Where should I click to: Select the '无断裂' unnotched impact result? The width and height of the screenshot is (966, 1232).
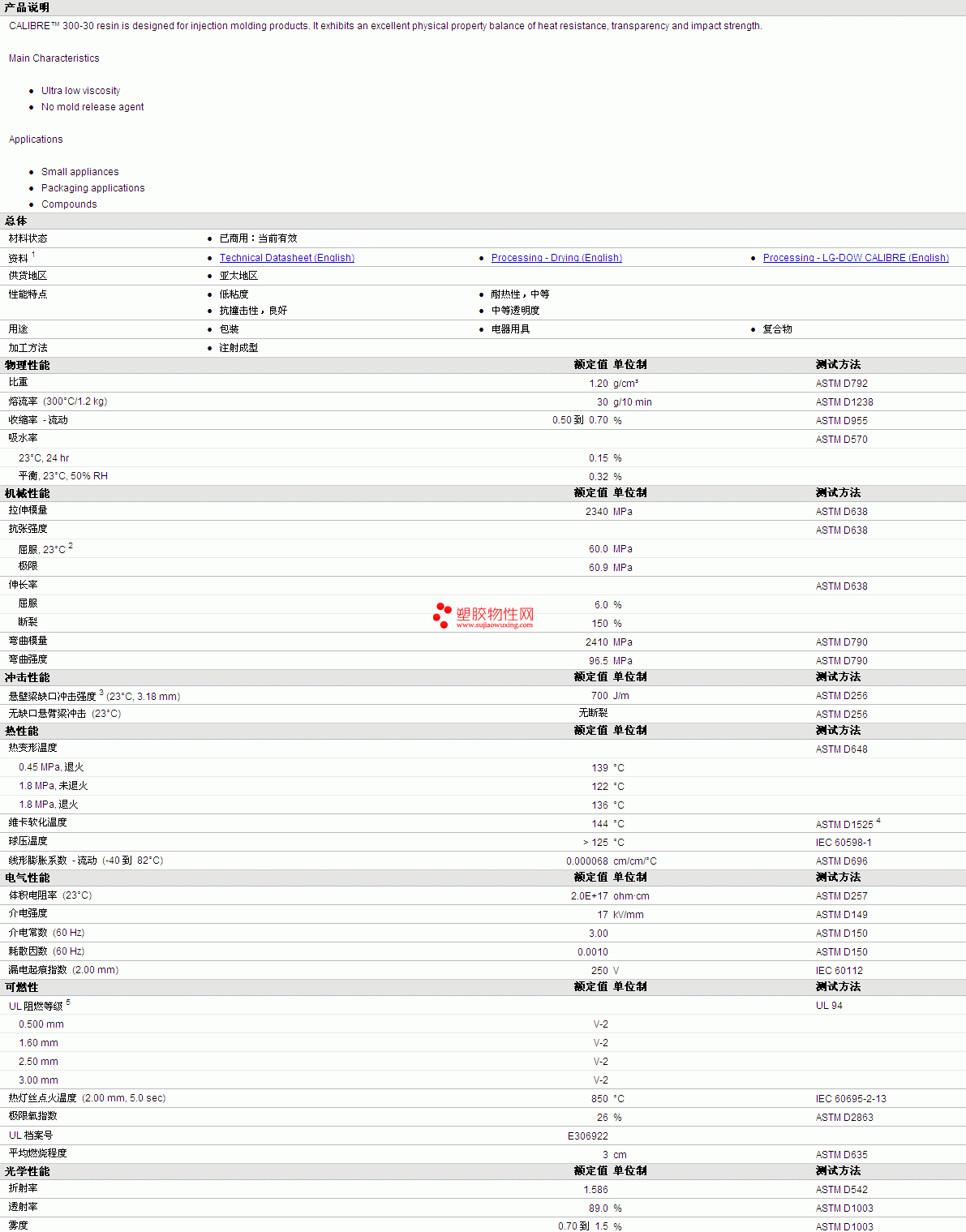(x=593, y=714)
